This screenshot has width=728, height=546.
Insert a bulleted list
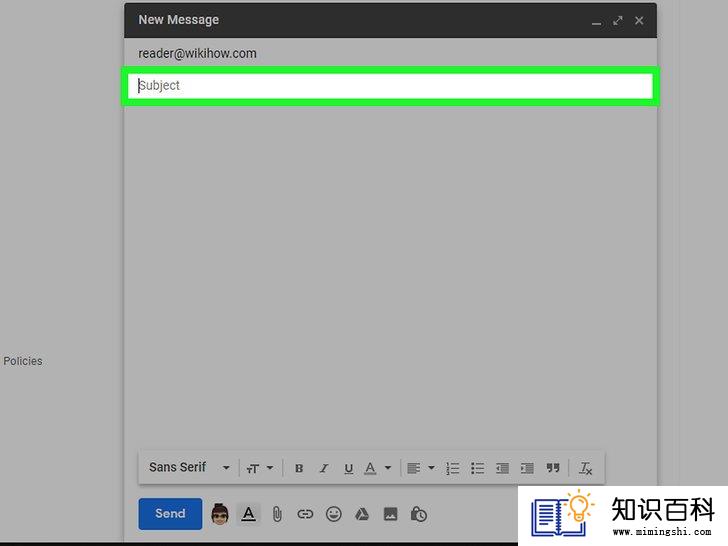[x=477, y=468]
